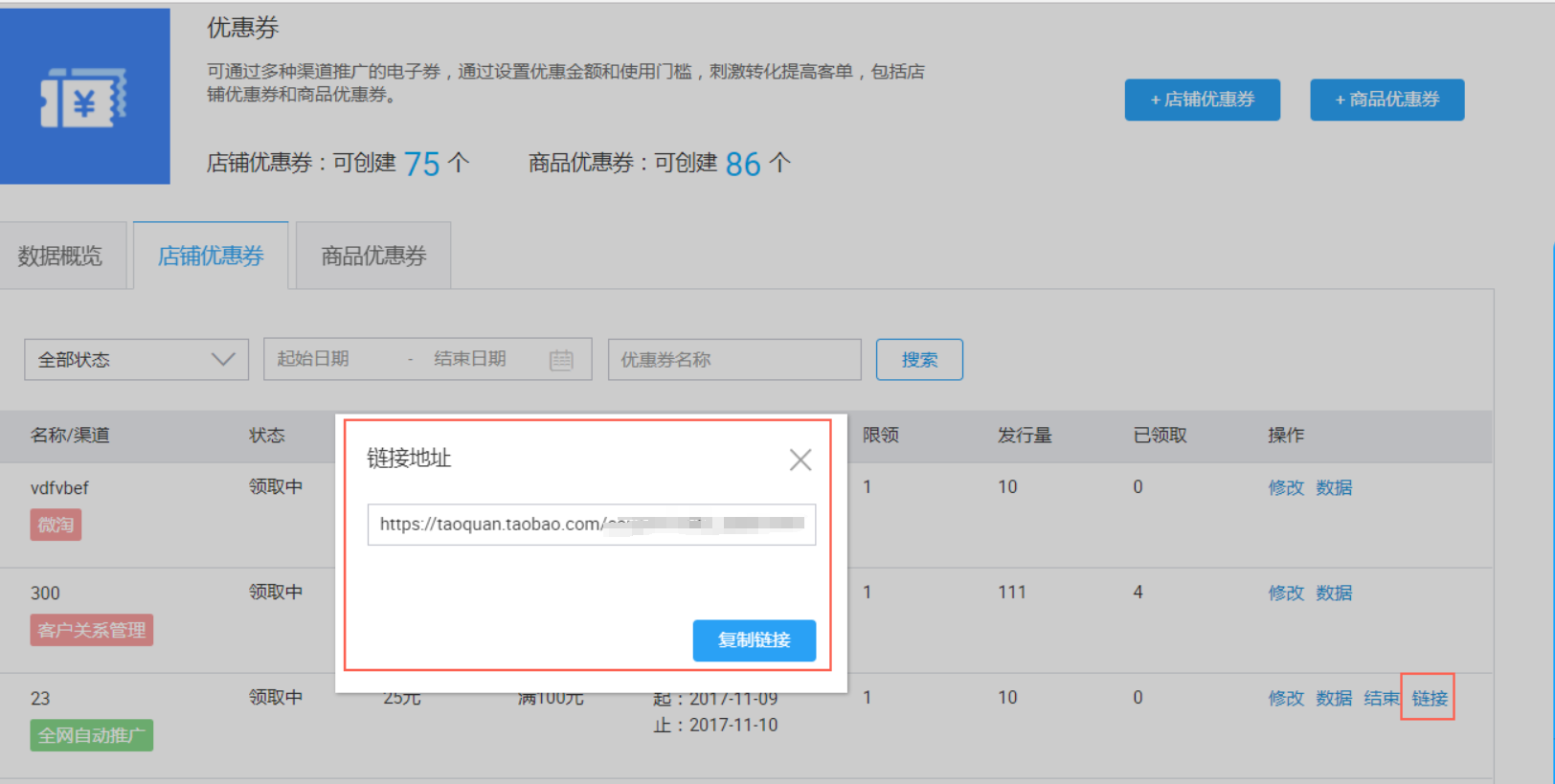
Task: Open 链接 for the 23 coupon
Action: pyautogui.click(x=1430, y=698)
